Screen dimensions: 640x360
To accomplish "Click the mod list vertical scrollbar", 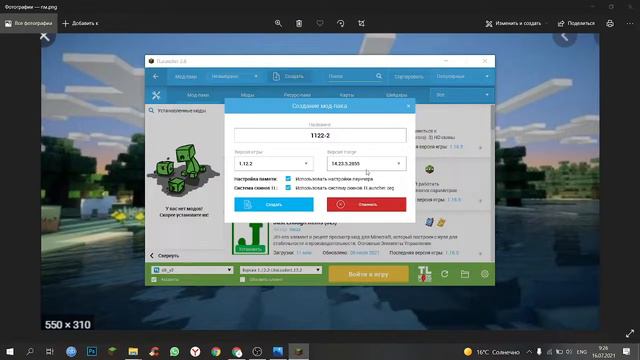I will [493, 118].
